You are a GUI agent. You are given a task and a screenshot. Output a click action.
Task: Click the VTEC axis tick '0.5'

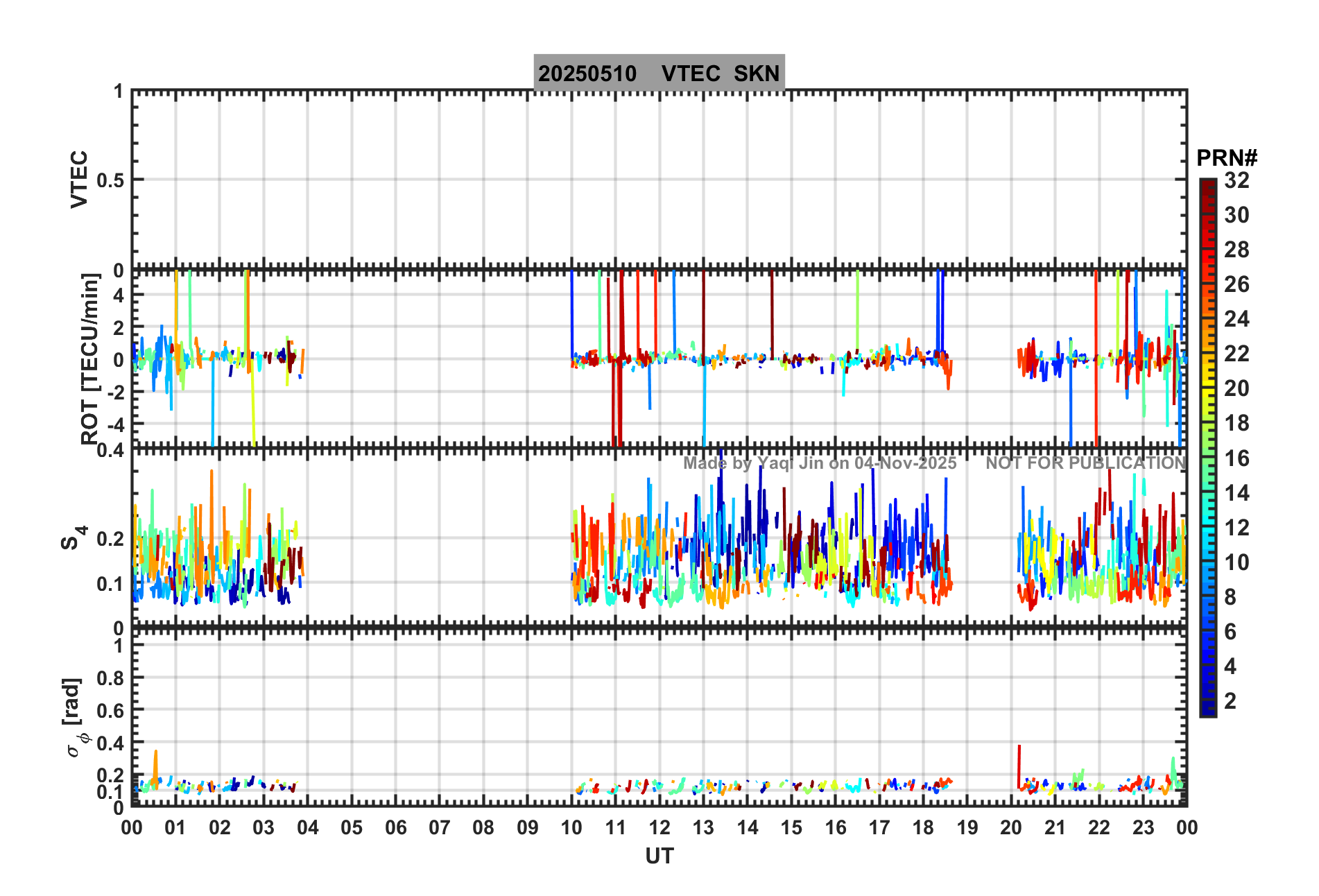(110, 180)
